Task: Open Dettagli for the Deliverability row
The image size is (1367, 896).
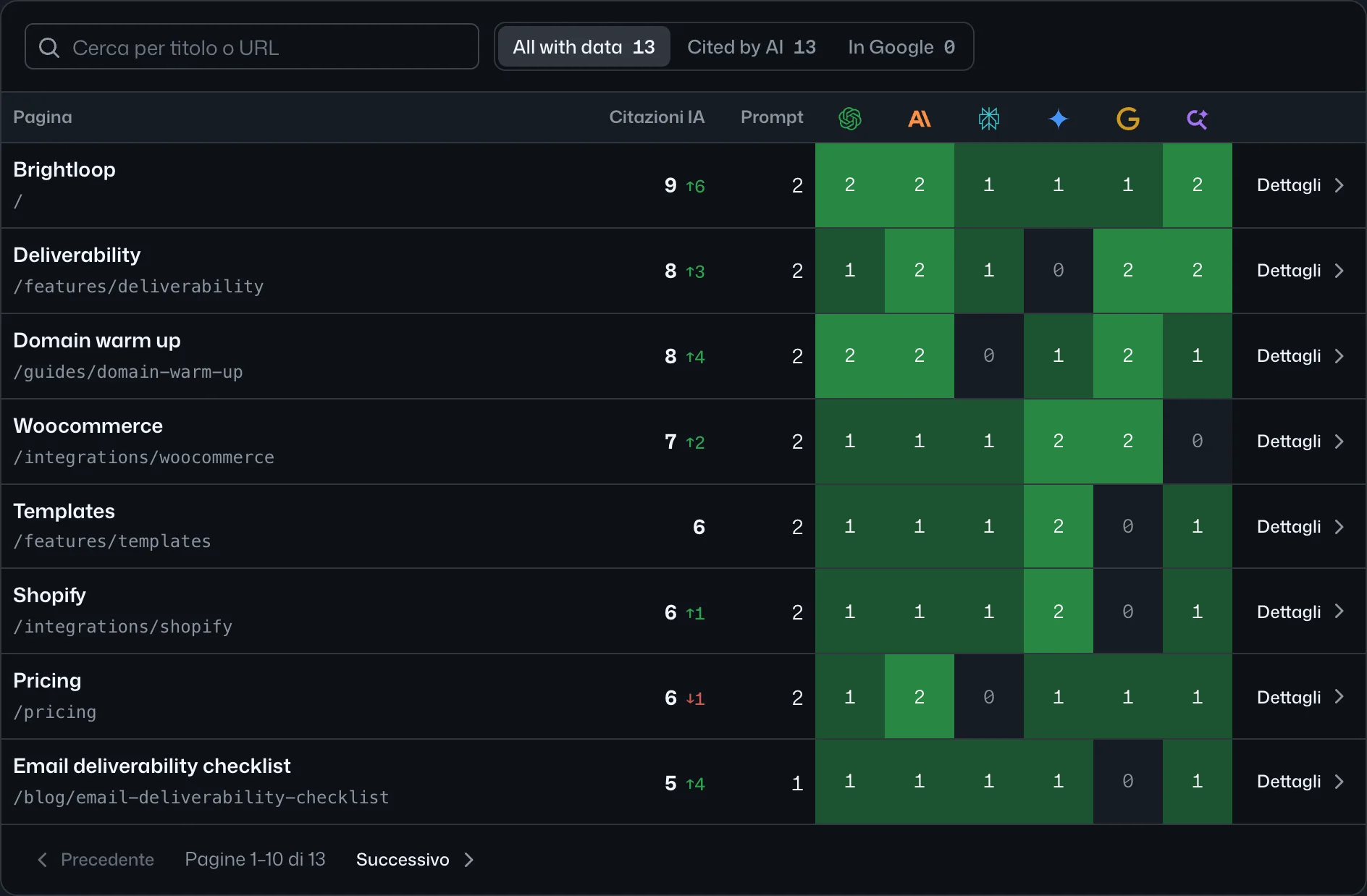Action: [1300, 271]
